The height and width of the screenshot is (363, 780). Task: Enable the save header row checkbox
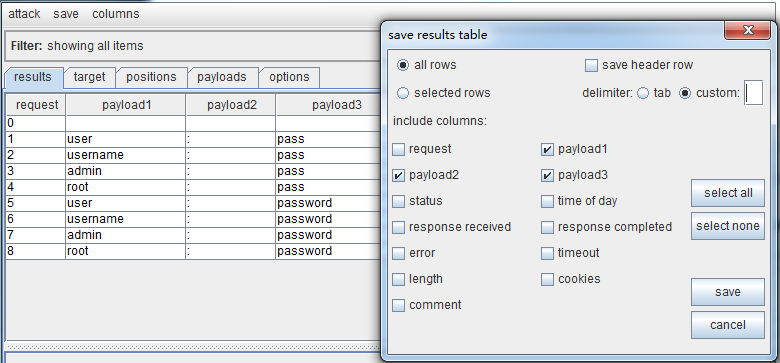click(x=591, y=65)
